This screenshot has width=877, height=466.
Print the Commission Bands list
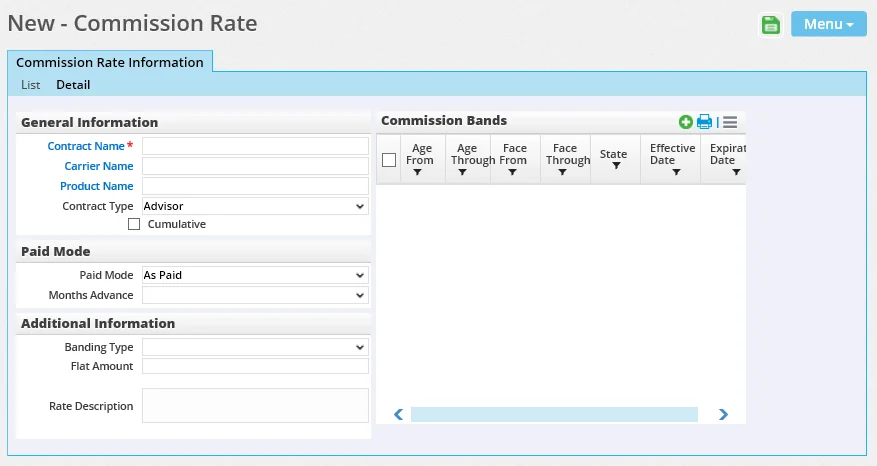point(704,122)
